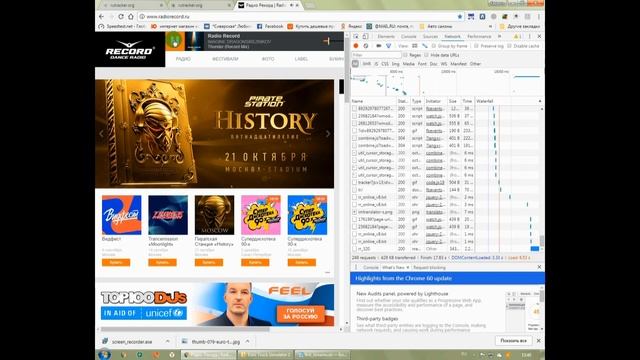Tick the Hide data URLs checkbox
640x360 pixels.
(x=427, y=55)
